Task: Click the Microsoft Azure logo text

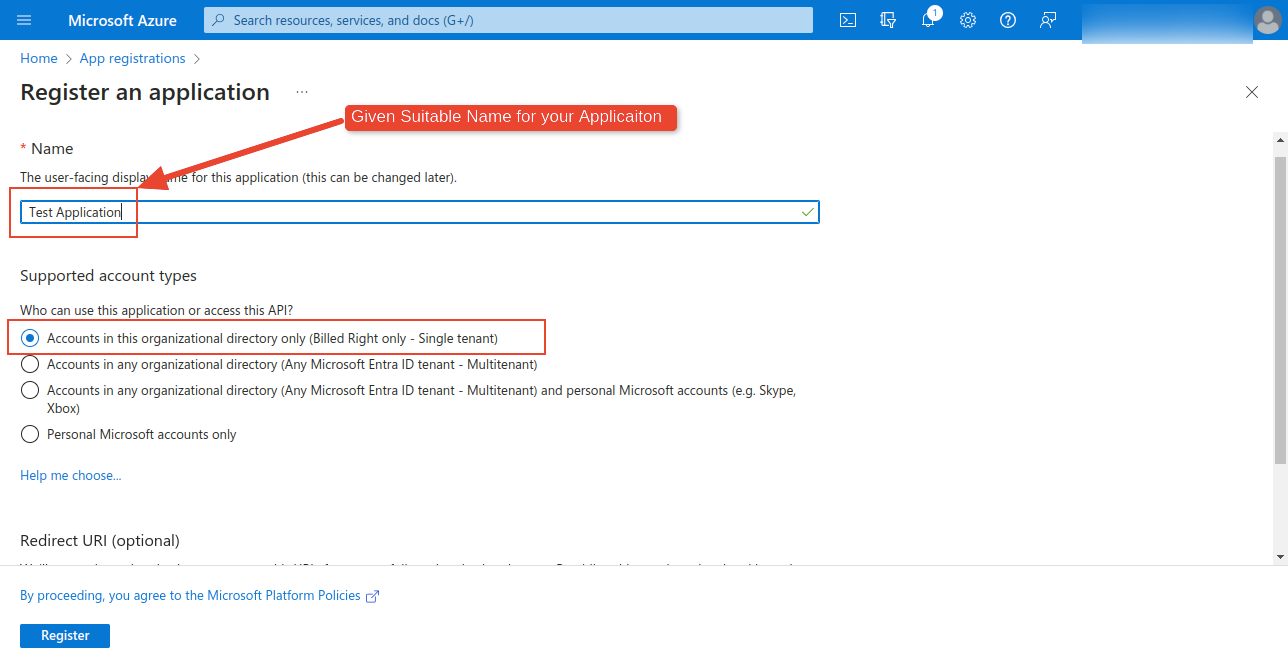Action: (122, 20)
